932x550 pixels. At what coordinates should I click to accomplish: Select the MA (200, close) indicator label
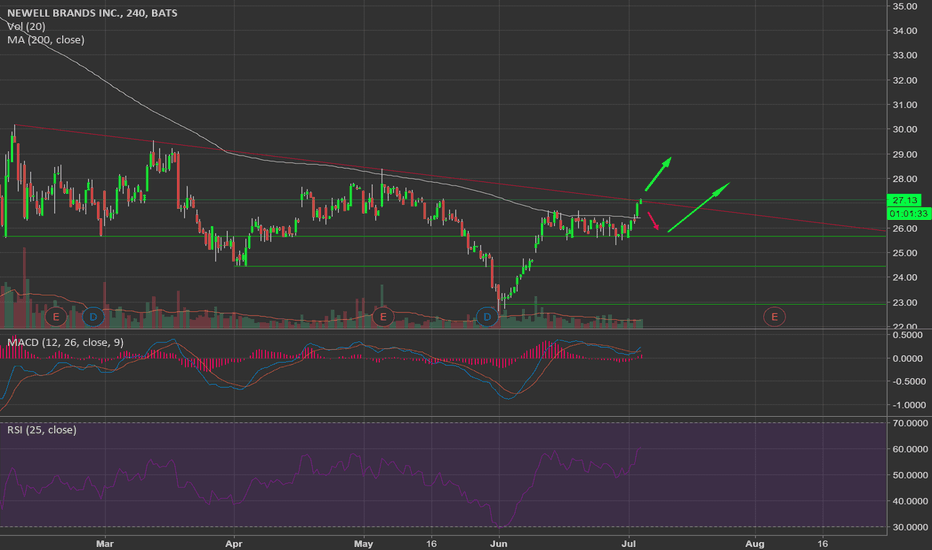[46, 40]
